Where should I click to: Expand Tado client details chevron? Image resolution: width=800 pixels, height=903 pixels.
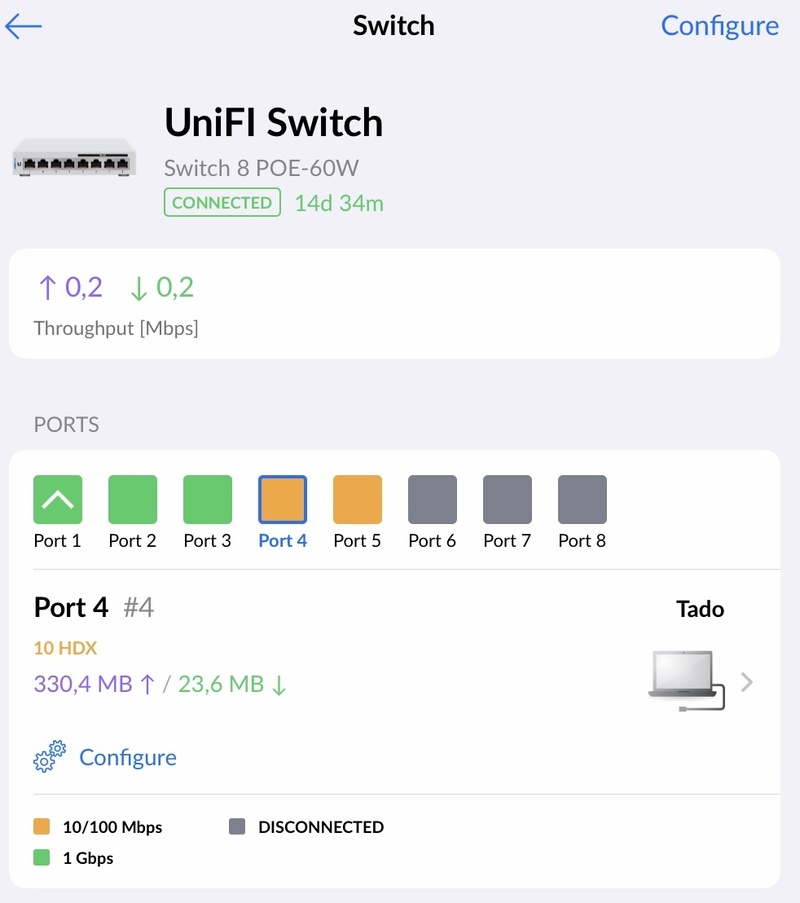click(747, 682)
